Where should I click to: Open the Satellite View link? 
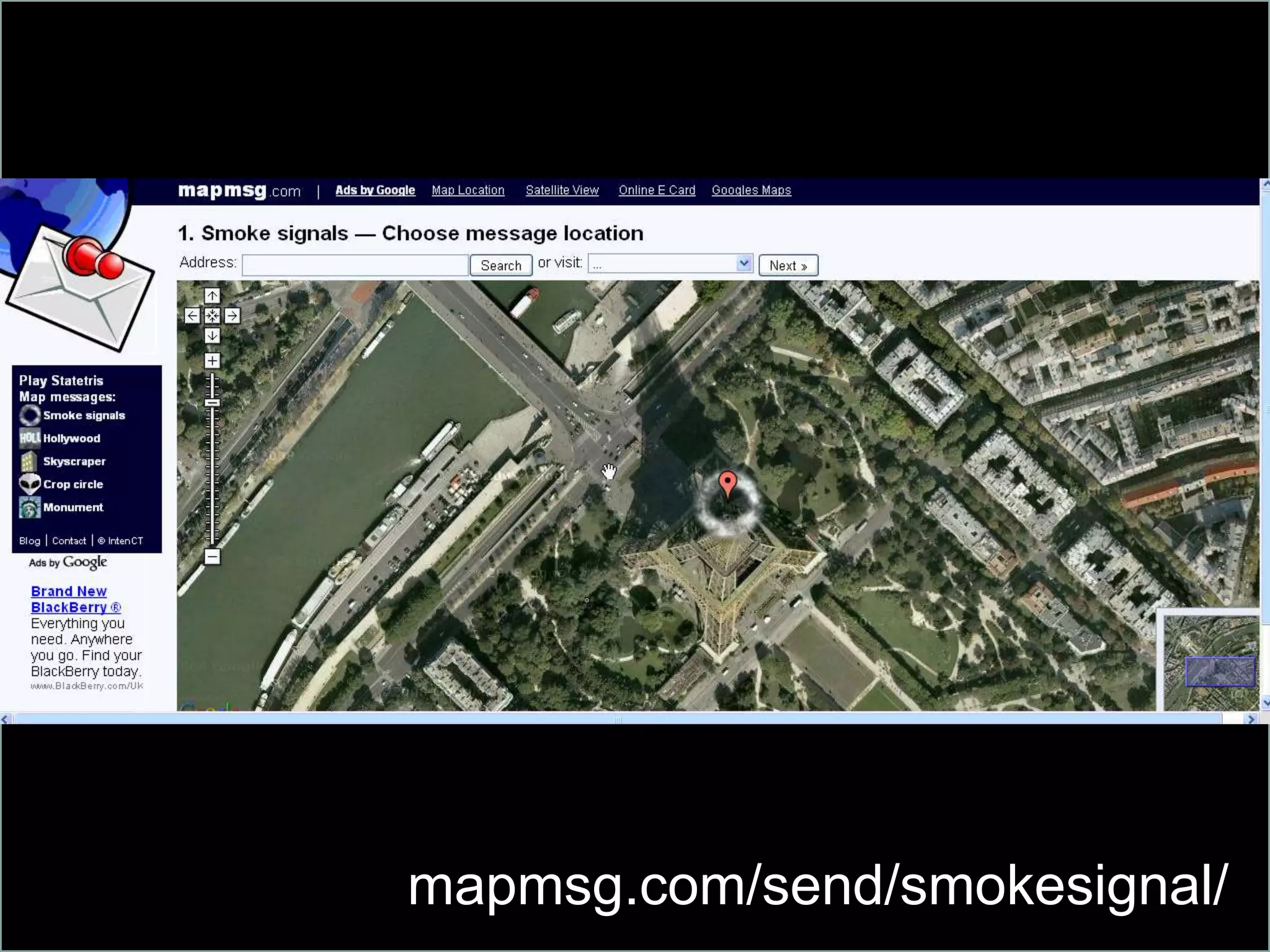point(562,190)
